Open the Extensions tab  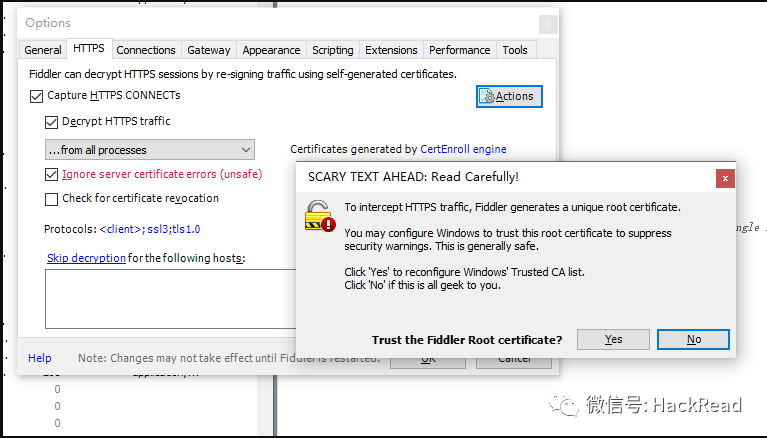pyautogui.click(x=391, y=50)
